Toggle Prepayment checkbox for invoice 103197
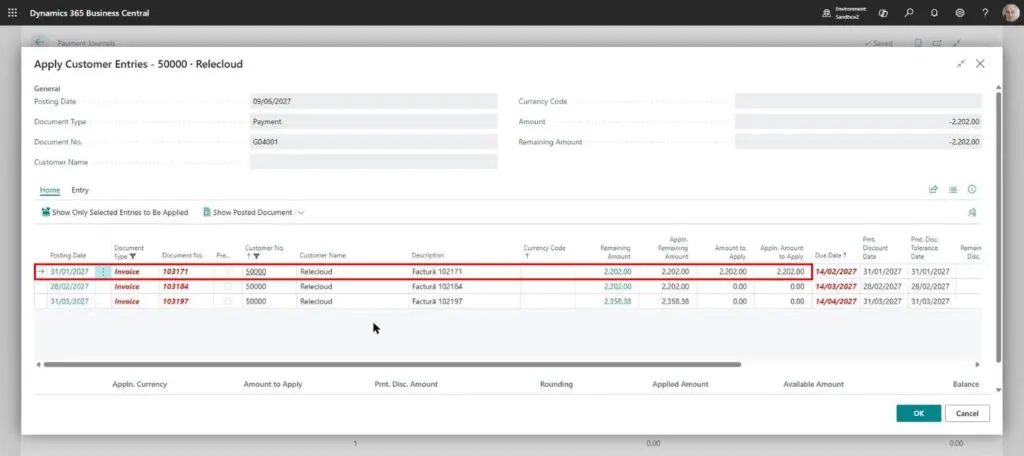 click(x=227, y=302)
